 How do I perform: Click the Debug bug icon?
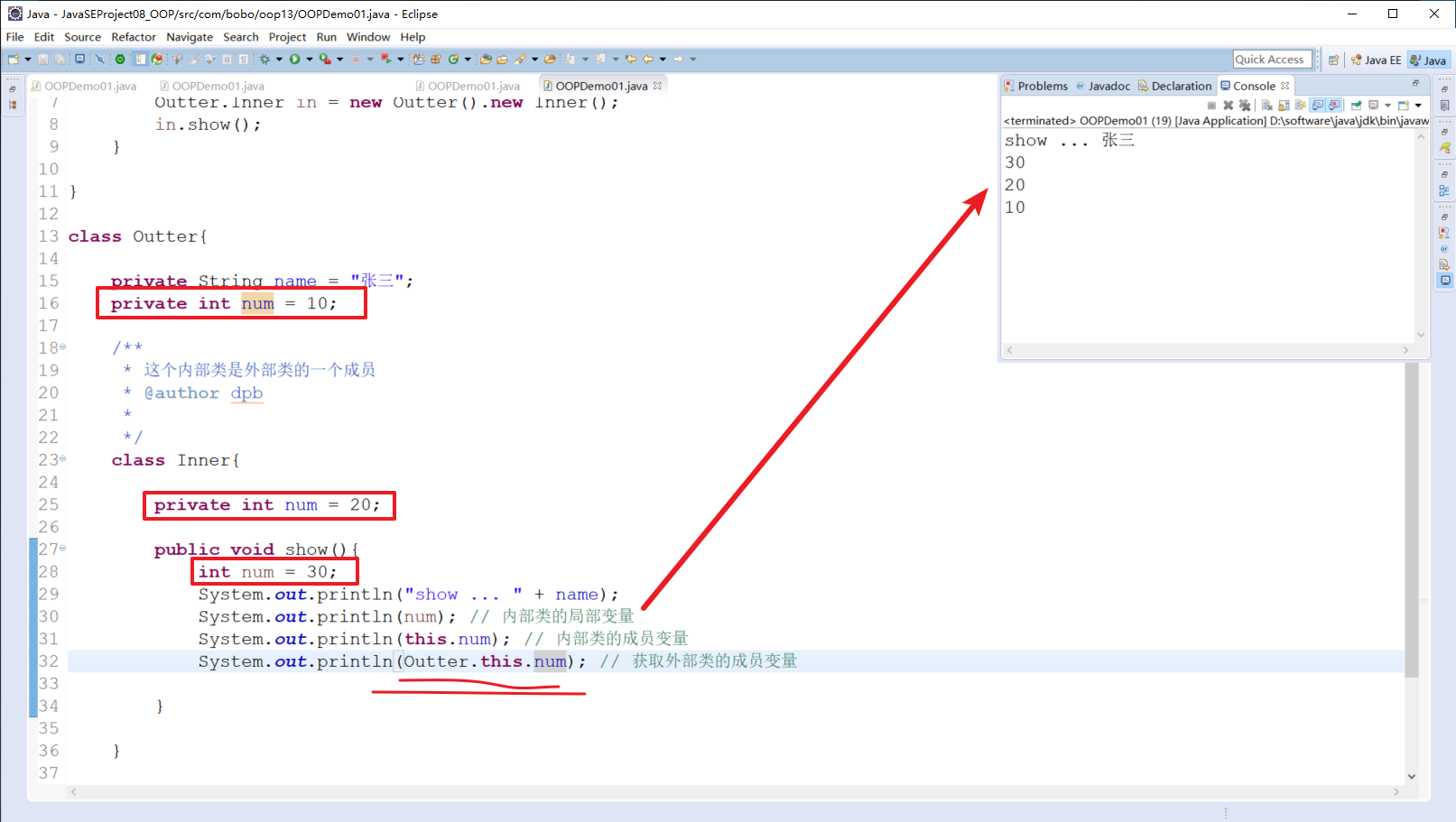[x=264, y=59]
